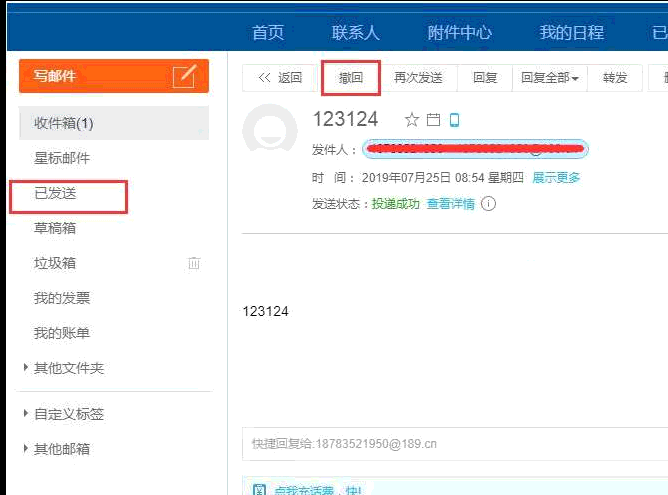
Task: Expand the 自定义标签 section
Action: coord(26,414)
